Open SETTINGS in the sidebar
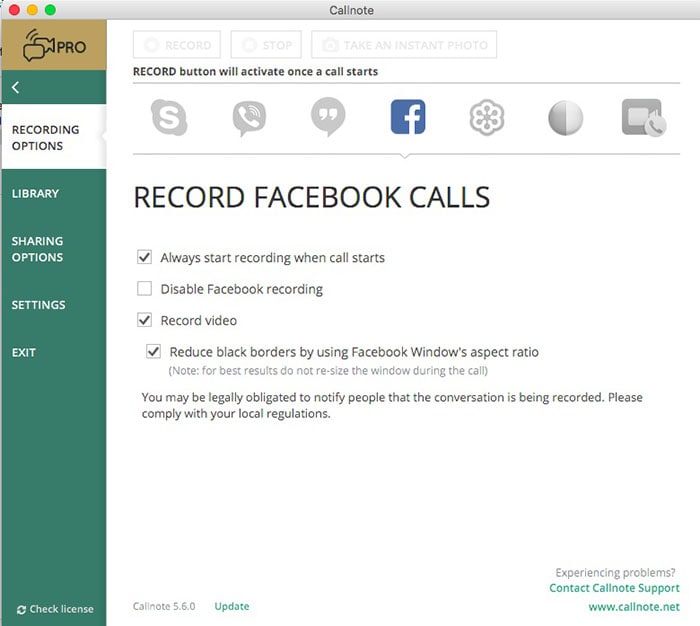 click(x=38, y=305)
